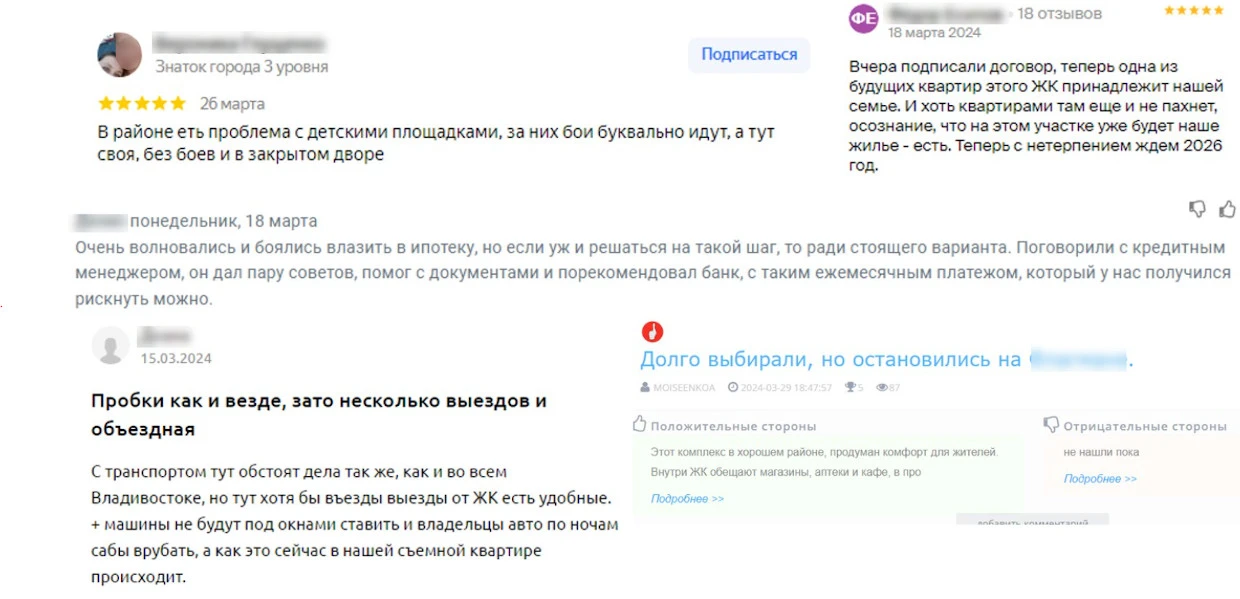1240x599 pixels.
Task: Click the gray default avatar dated 15.03.2024
Action: tap(110, 345)
